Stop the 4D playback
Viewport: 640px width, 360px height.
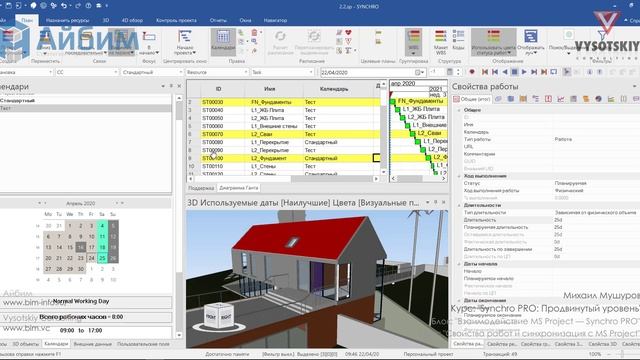click(514, 72)
